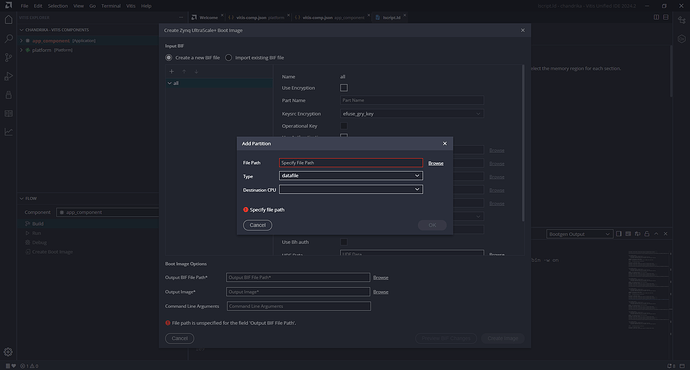Toggle the Operational Key checkbox
This screenshot has height=370, width=690.
pyautogui.click(x=344, y=126)
